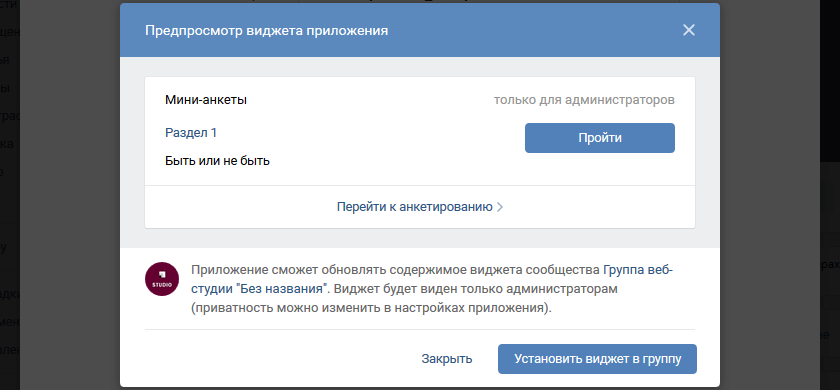Click the chevron after Перейти к анкетированию
The image size is (840, 390).
[500, 207]
